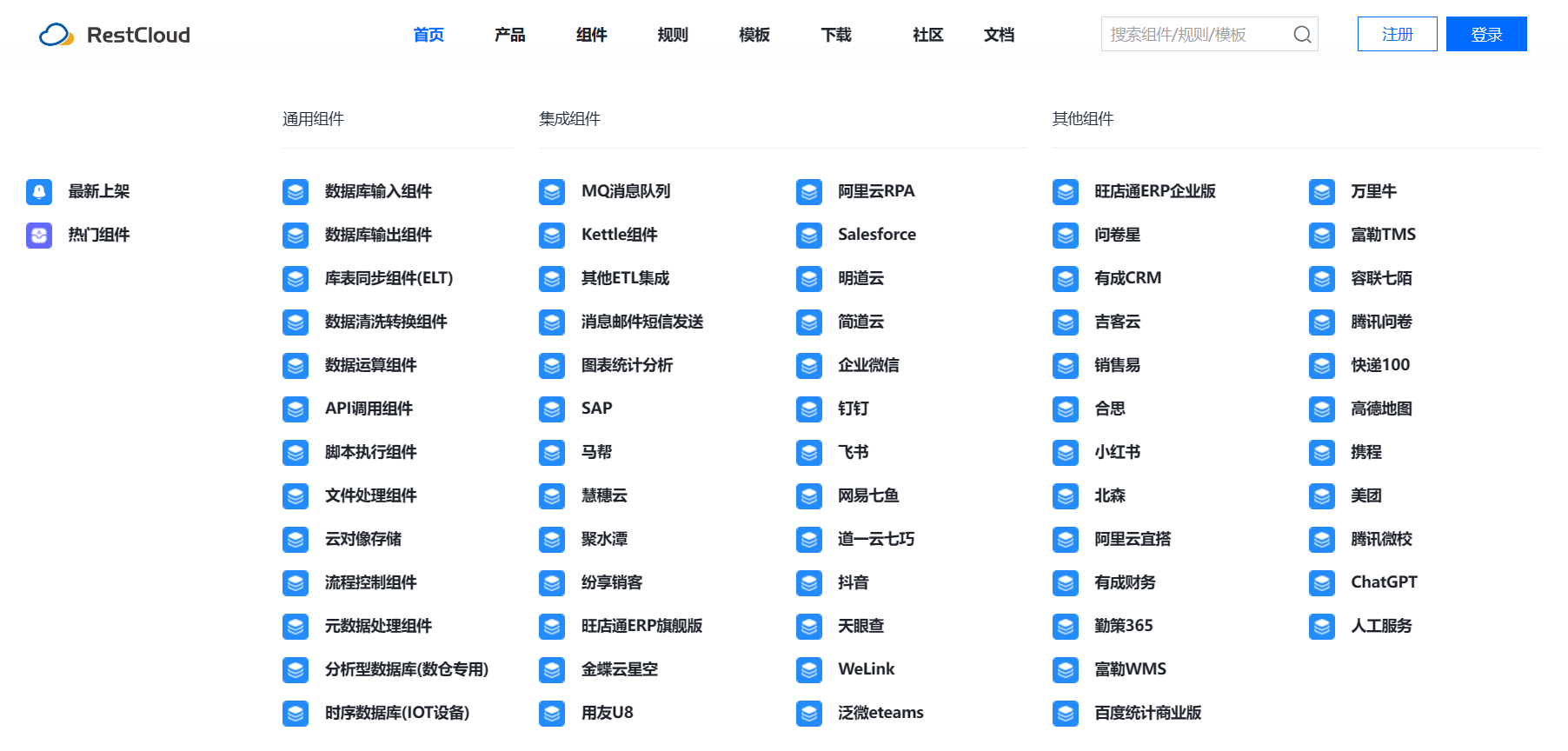Click the 注册 button

click(x=1398, y=34)
